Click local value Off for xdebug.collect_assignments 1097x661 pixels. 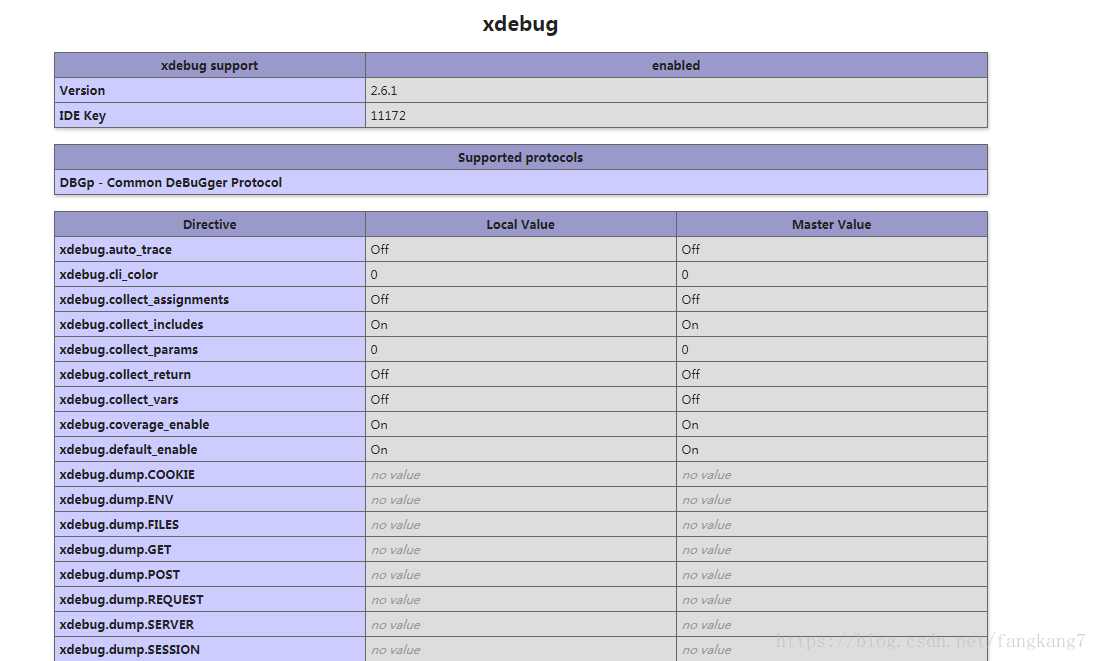[x=521, y=299]
